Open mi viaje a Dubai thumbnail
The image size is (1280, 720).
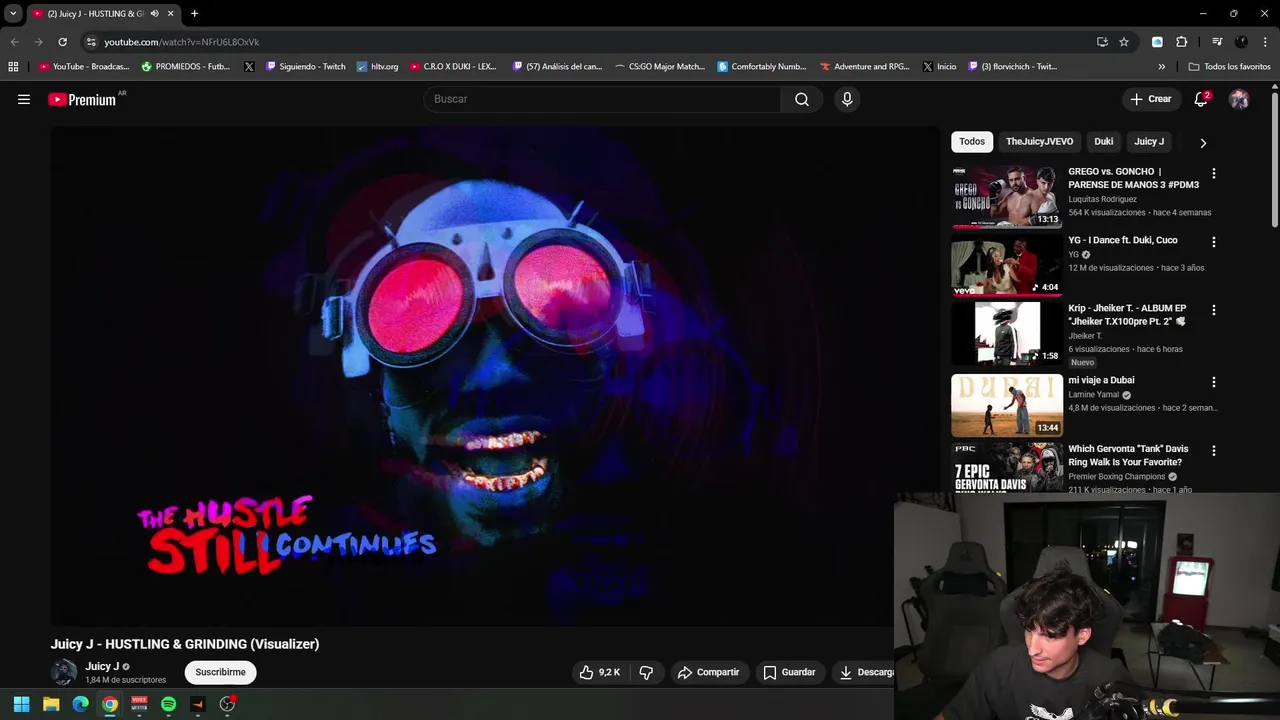point(1006,405)
